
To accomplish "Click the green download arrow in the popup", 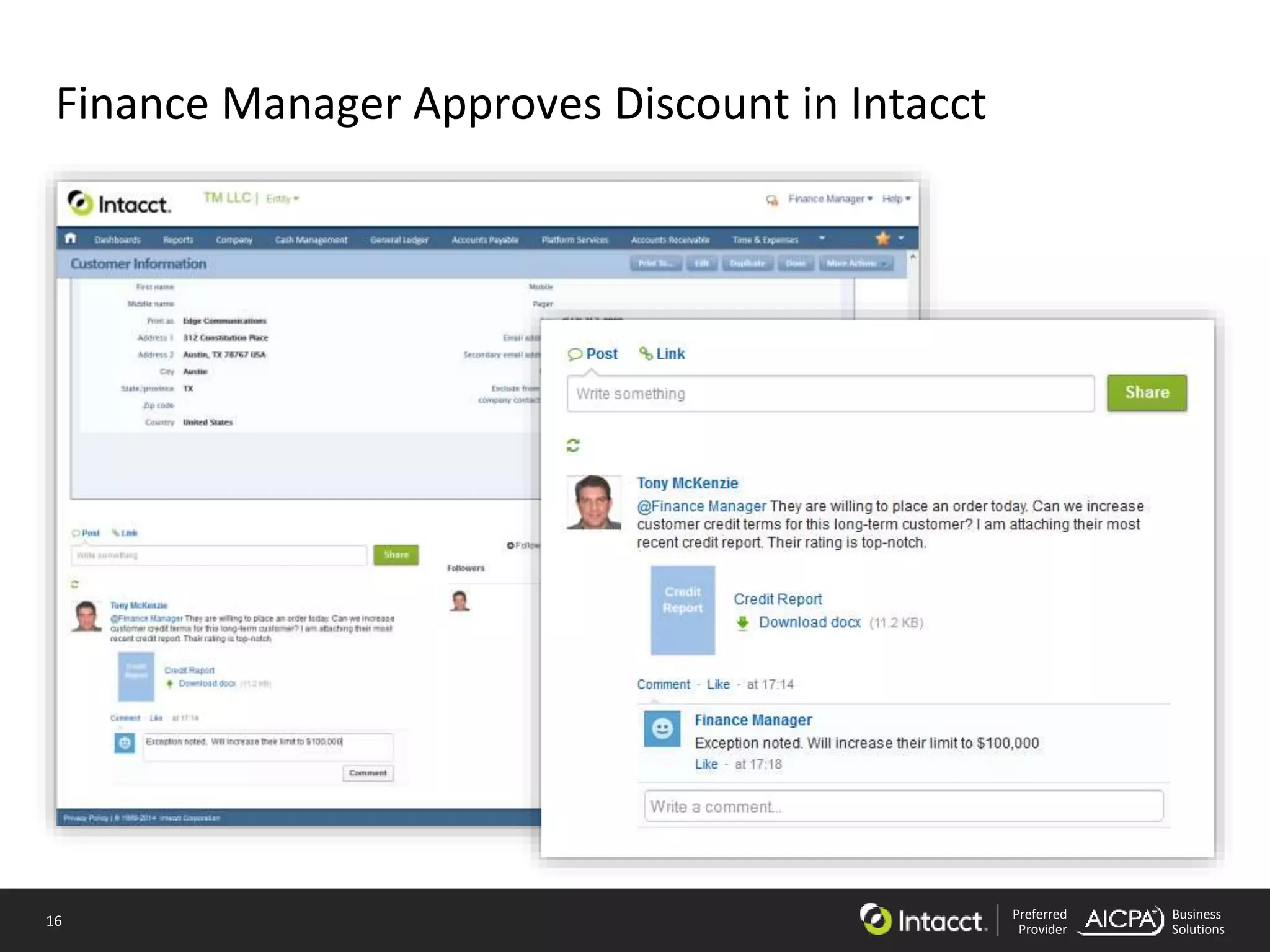I will (x=742, y=623).
